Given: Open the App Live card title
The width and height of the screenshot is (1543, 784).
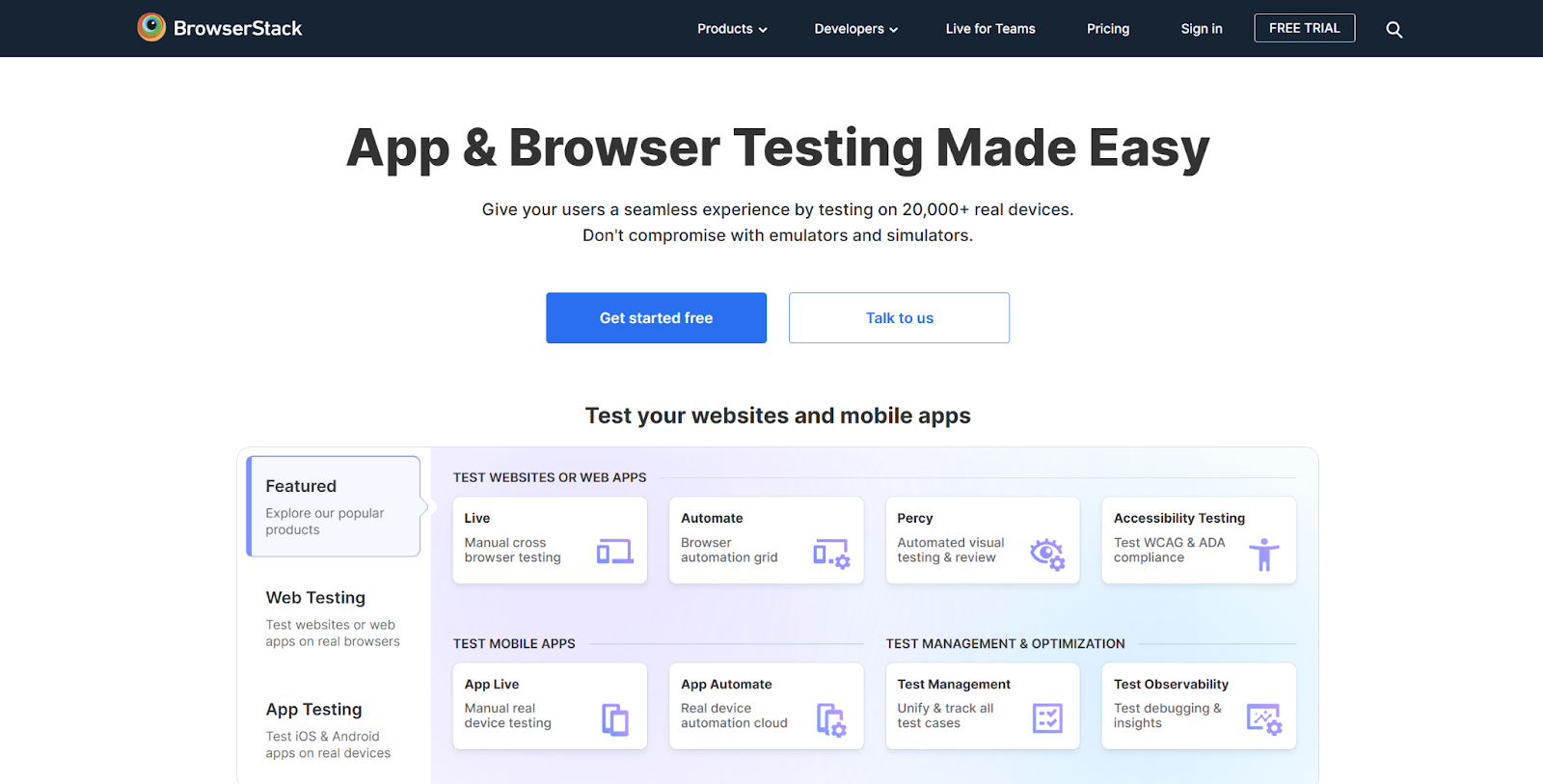Looking at the screenshot, I should tap(492, 684).
